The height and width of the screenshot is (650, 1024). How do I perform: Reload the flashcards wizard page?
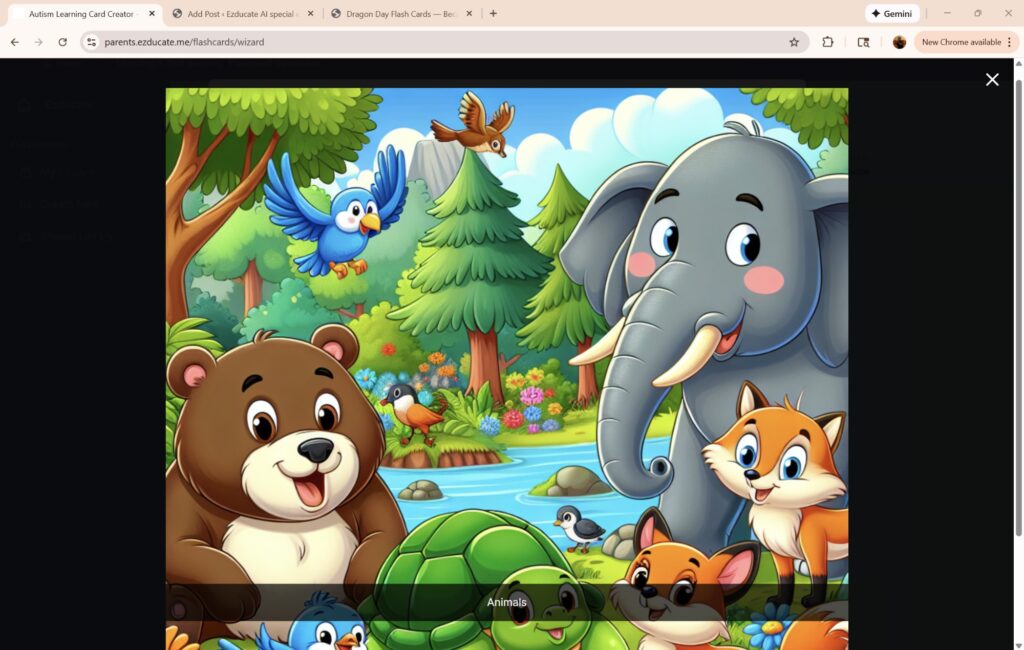(62, 42)
